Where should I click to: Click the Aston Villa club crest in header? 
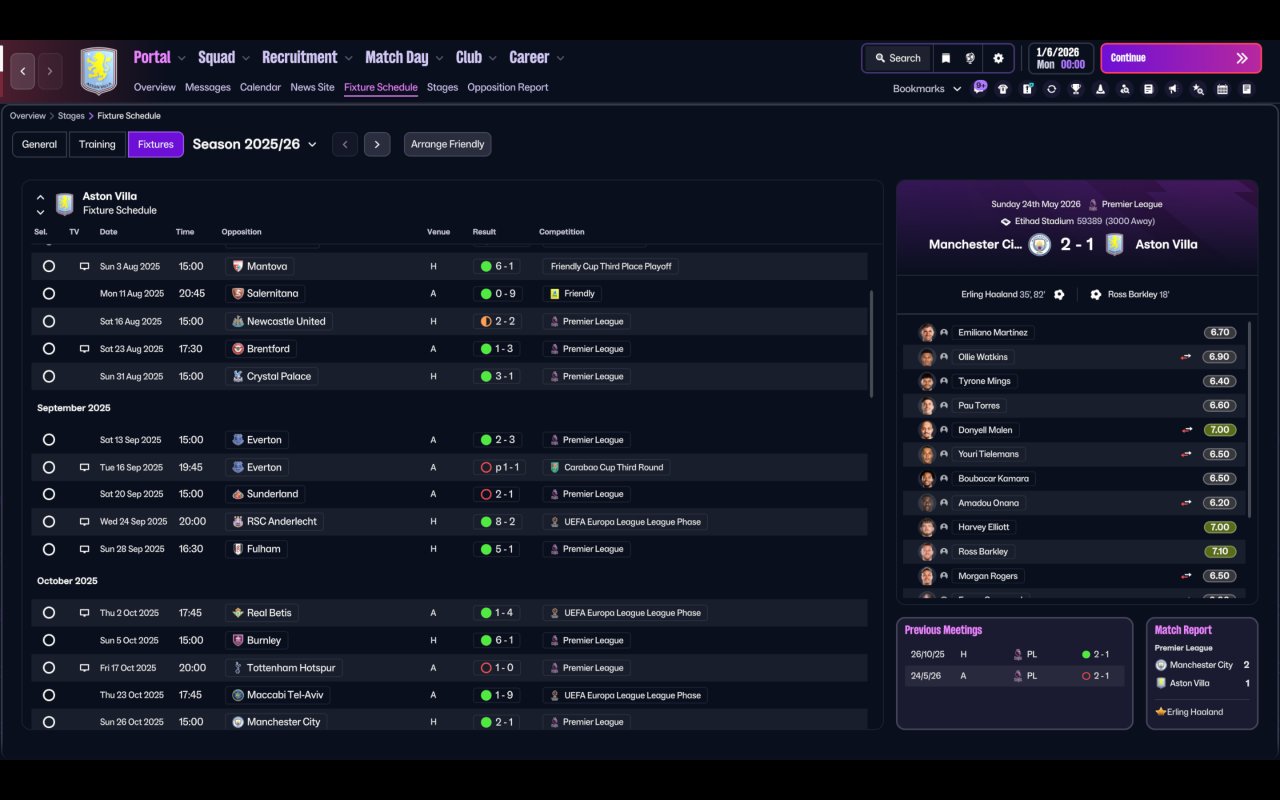click(99, 71)
